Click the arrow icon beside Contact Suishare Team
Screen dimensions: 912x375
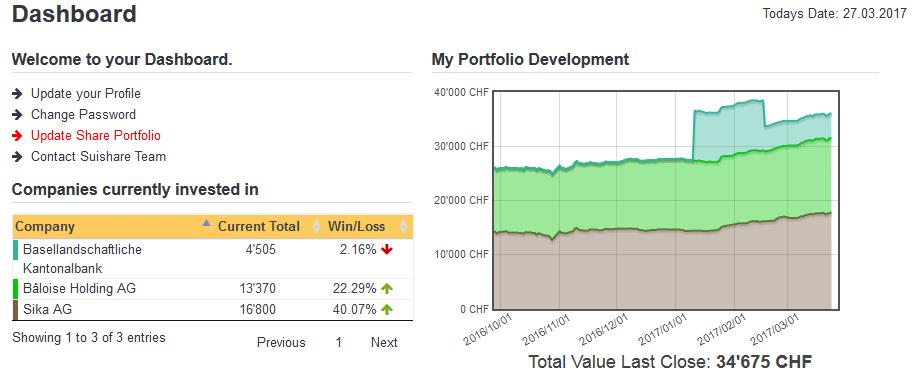17,156
